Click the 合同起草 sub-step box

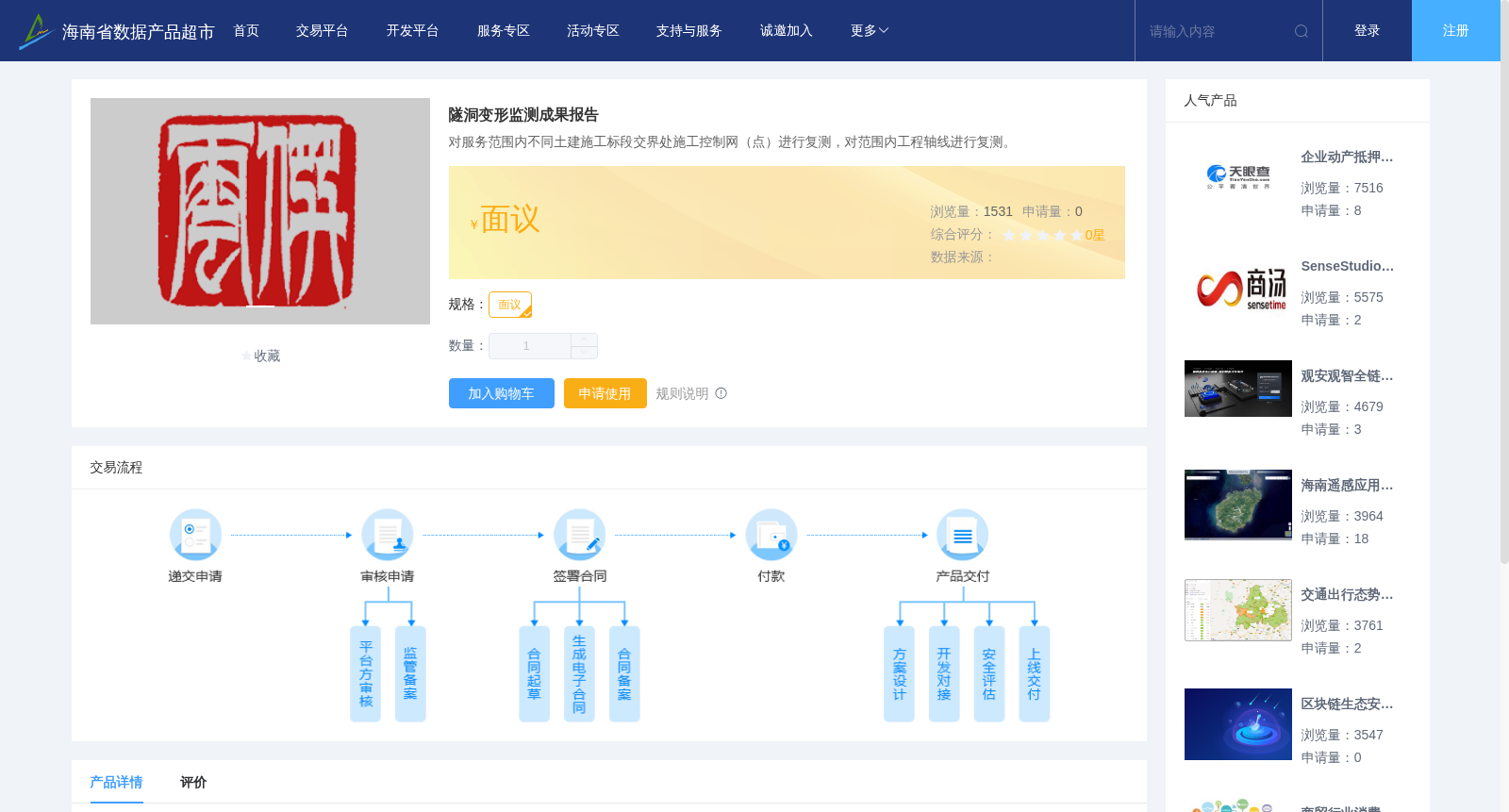(535, 674)
